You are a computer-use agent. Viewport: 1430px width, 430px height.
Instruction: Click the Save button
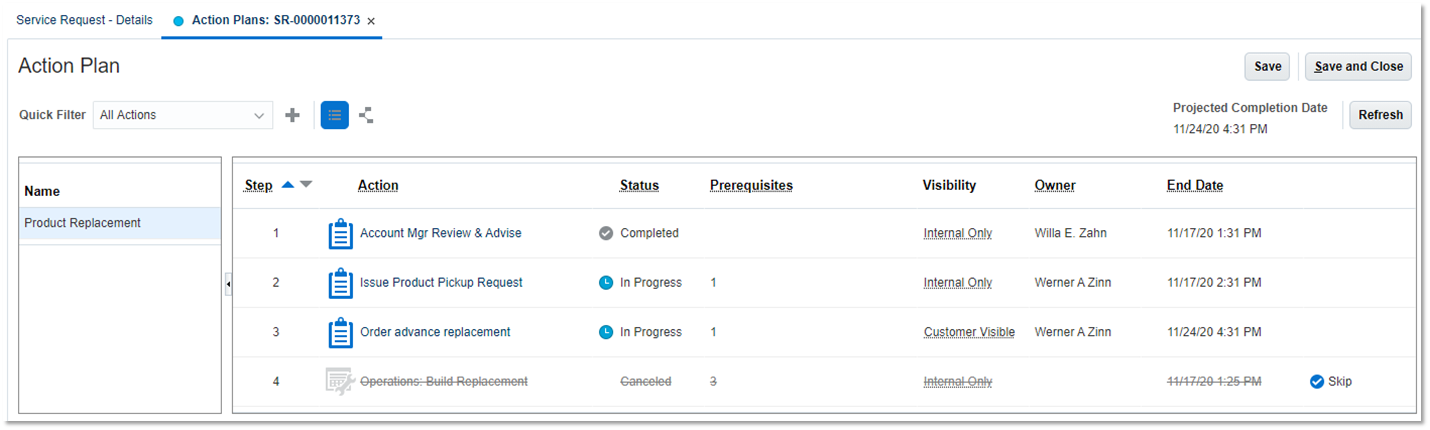click(1267, 67)
